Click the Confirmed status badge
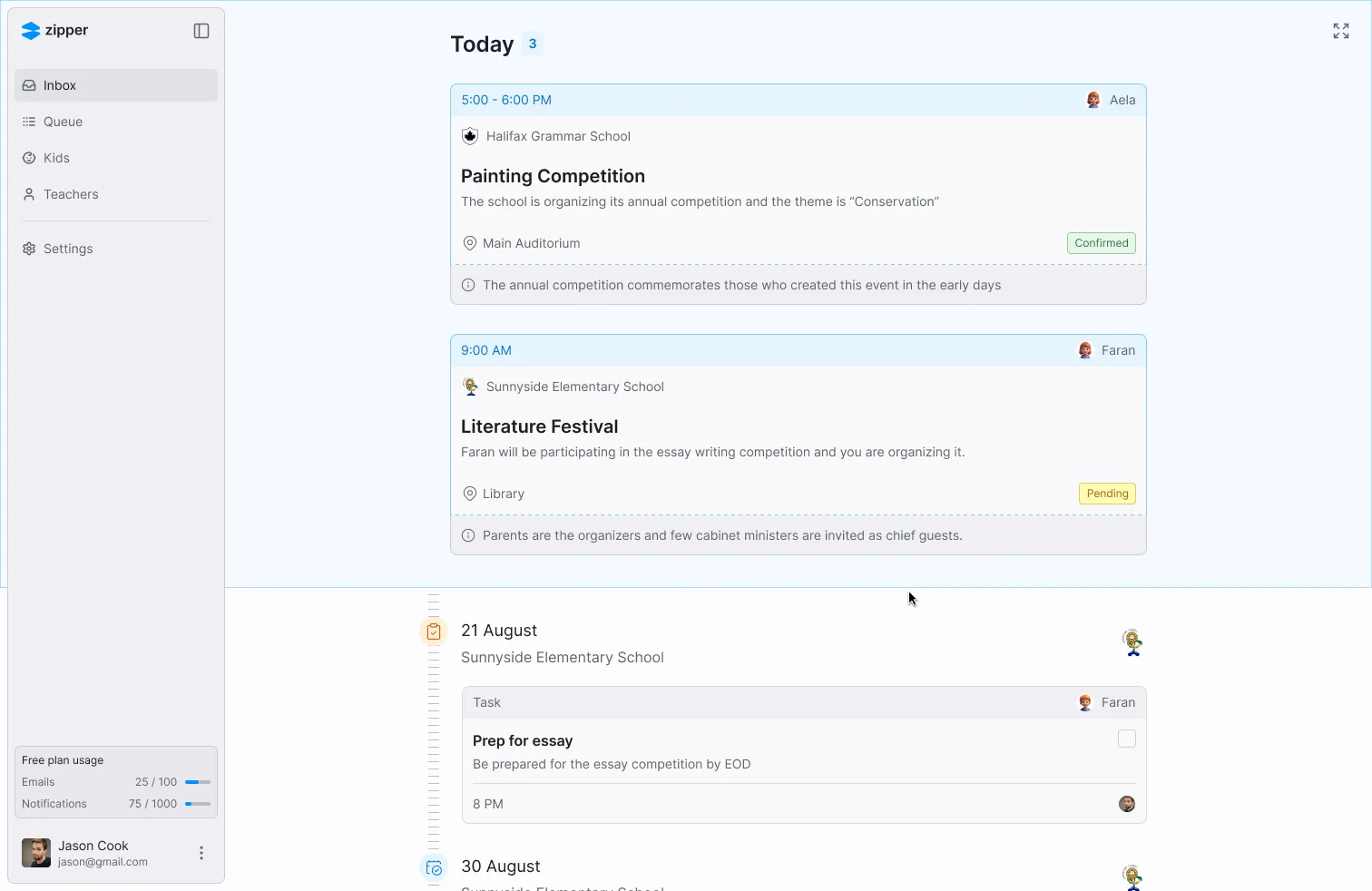1372x891 pixels. (x=1101, y=243)
